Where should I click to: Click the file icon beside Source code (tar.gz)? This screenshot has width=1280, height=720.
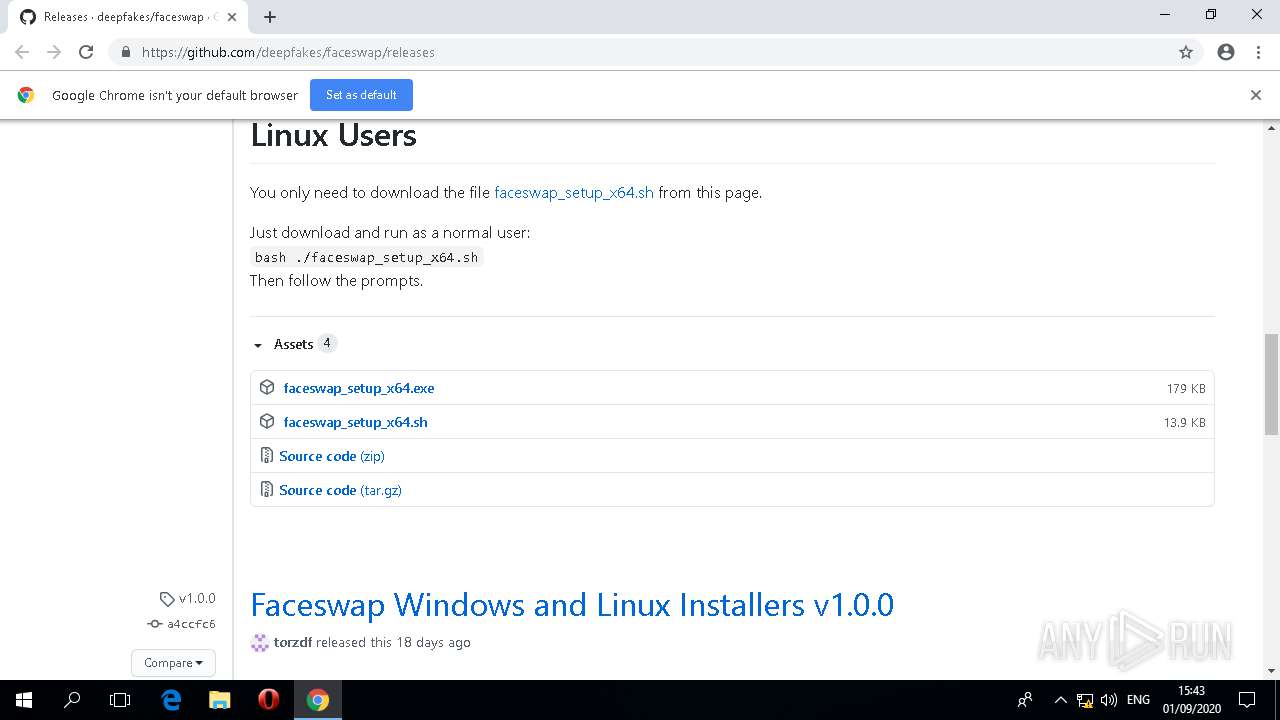click(267, 489)
